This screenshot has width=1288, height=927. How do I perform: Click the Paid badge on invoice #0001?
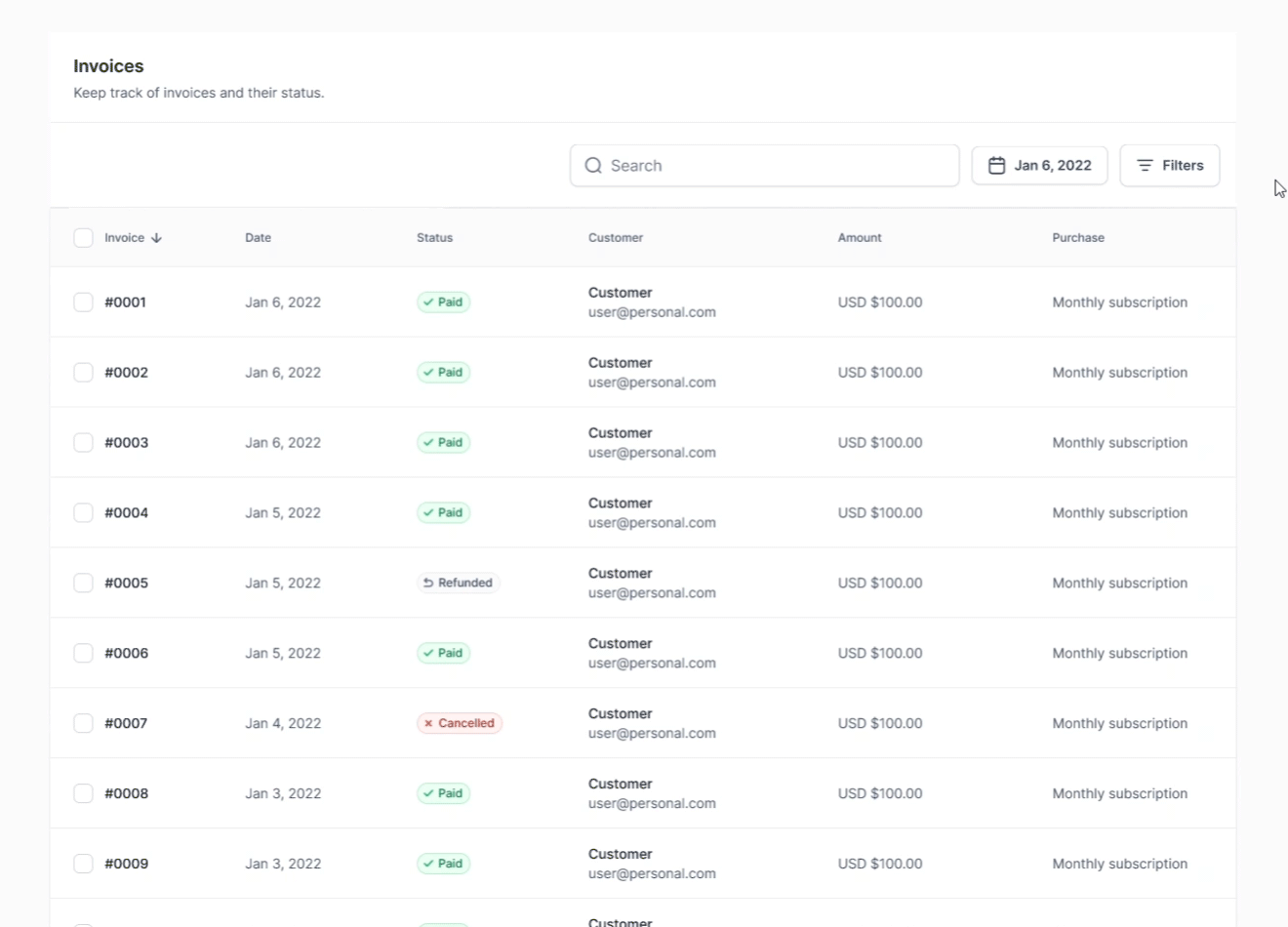pyautogui.click(x=443, y=302)
